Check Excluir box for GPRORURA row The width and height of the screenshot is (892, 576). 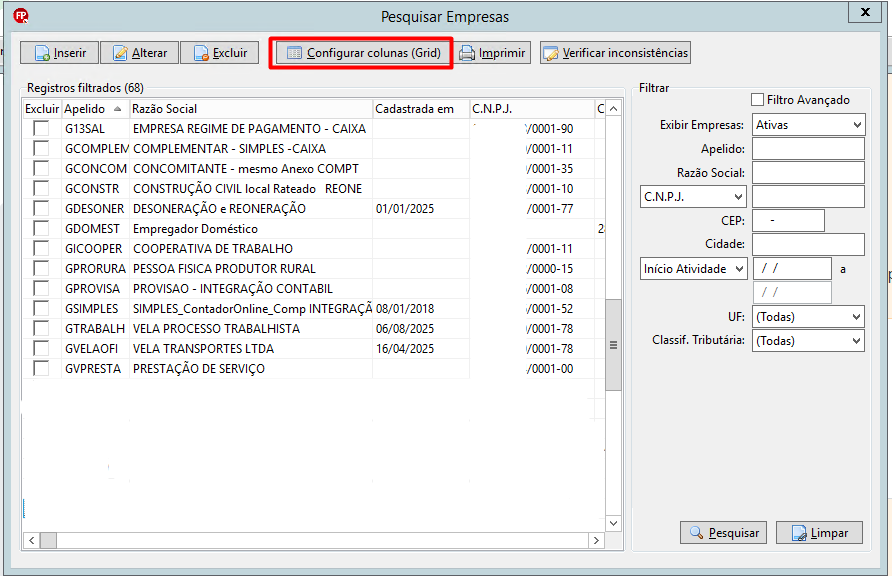41,268
